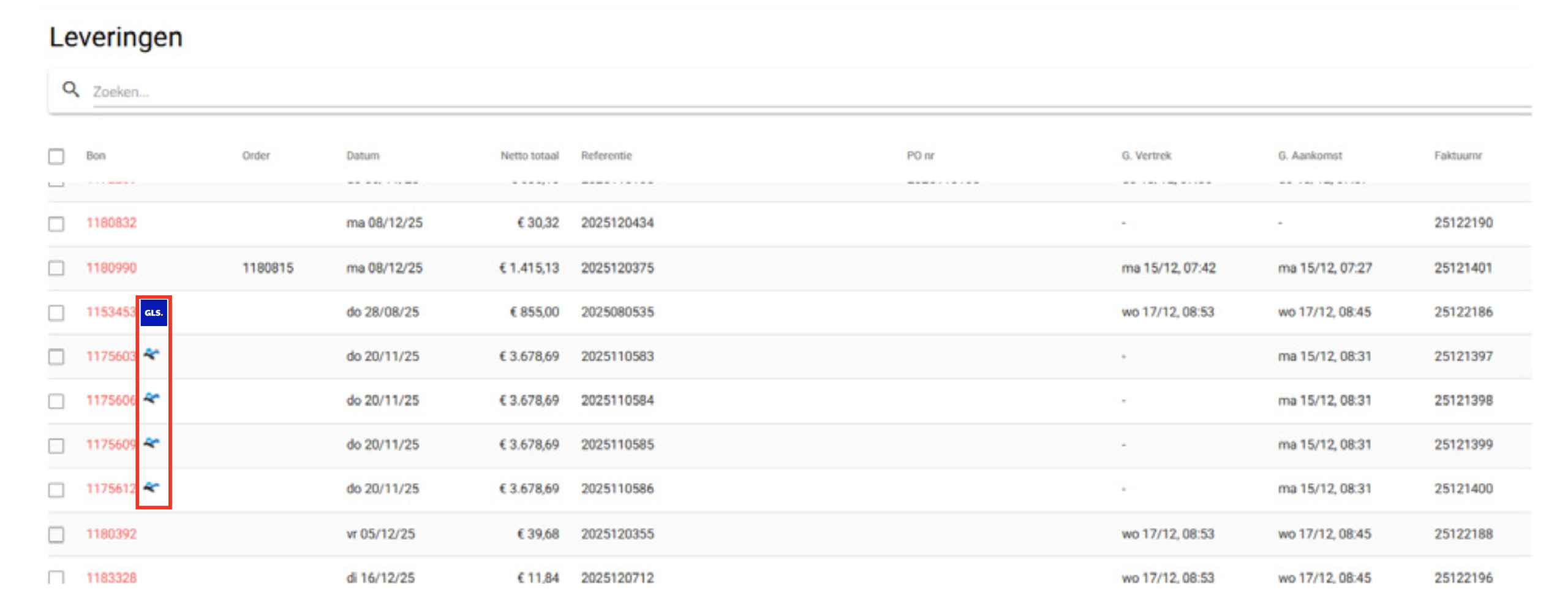Image resolution: width=1568 pixels, height=606 pixels.
Task: Sort by the Netto totaal column header
Action: [529, 156]
